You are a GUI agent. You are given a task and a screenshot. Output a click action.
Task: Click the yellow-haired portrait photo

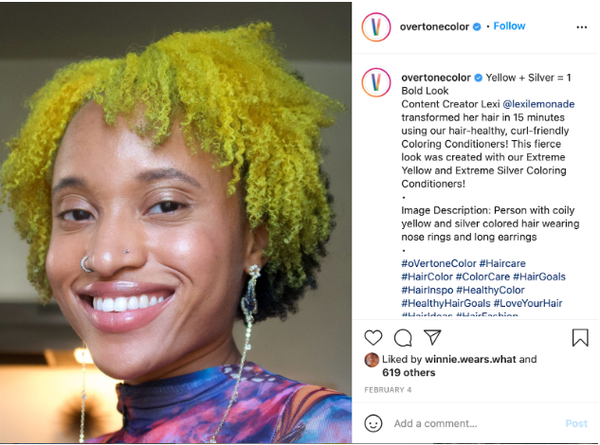point(176,222)
